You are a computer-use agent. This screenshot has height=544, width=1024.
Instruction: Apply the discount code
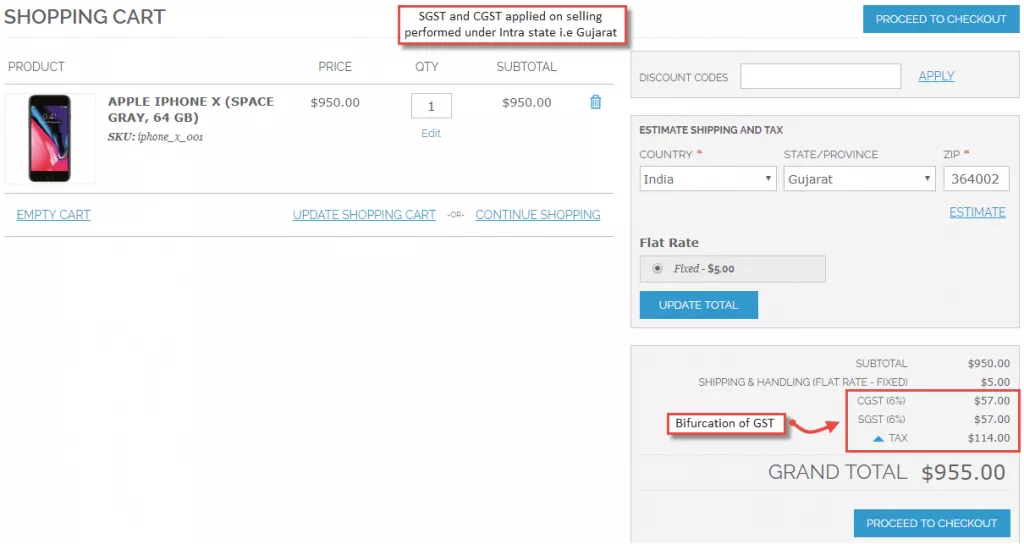[x=936, y=76]
